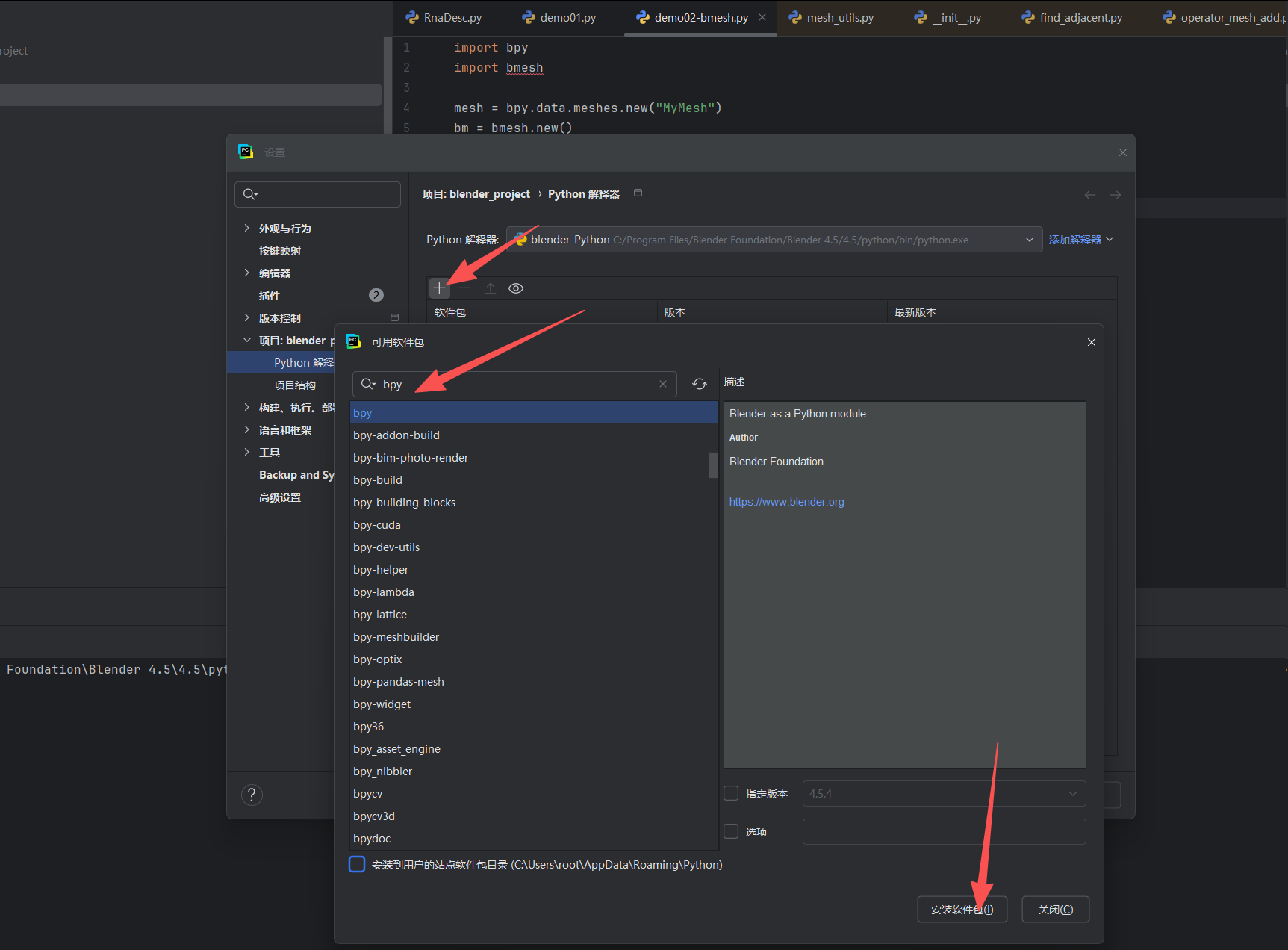Enable the specify version checkbox
Screen dimensions: 1288x950
click(x=731, y=793)
